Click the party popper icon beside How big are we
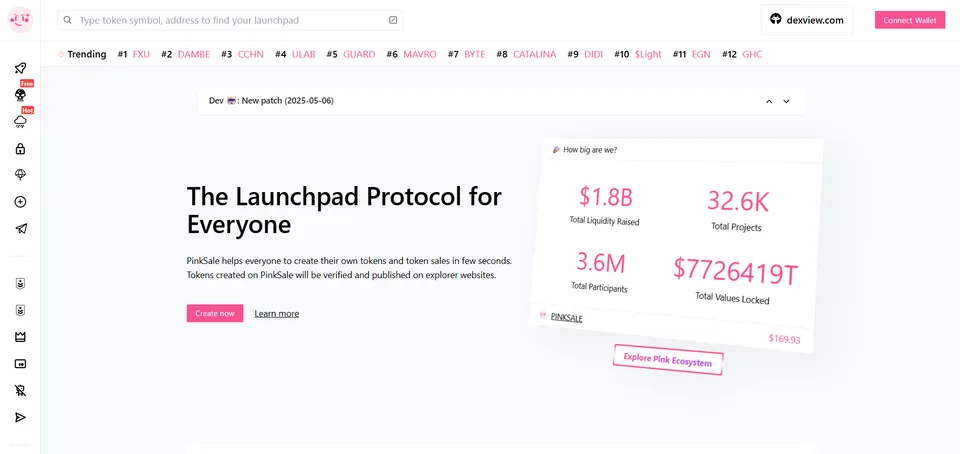 [556, 149]
